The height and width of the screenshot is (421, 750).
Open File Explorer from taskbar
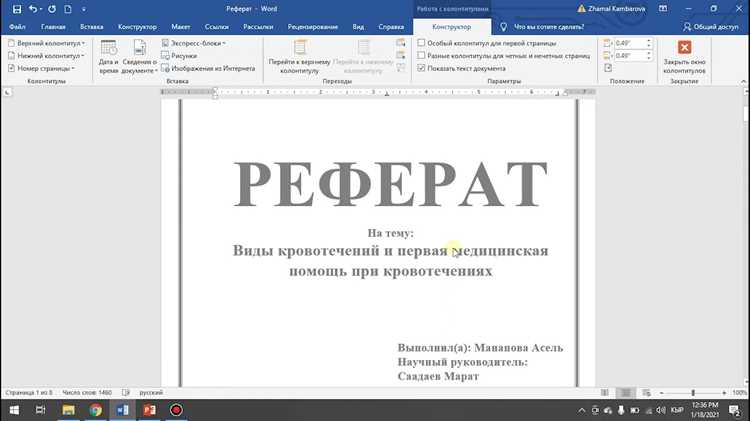pos(68,410)
